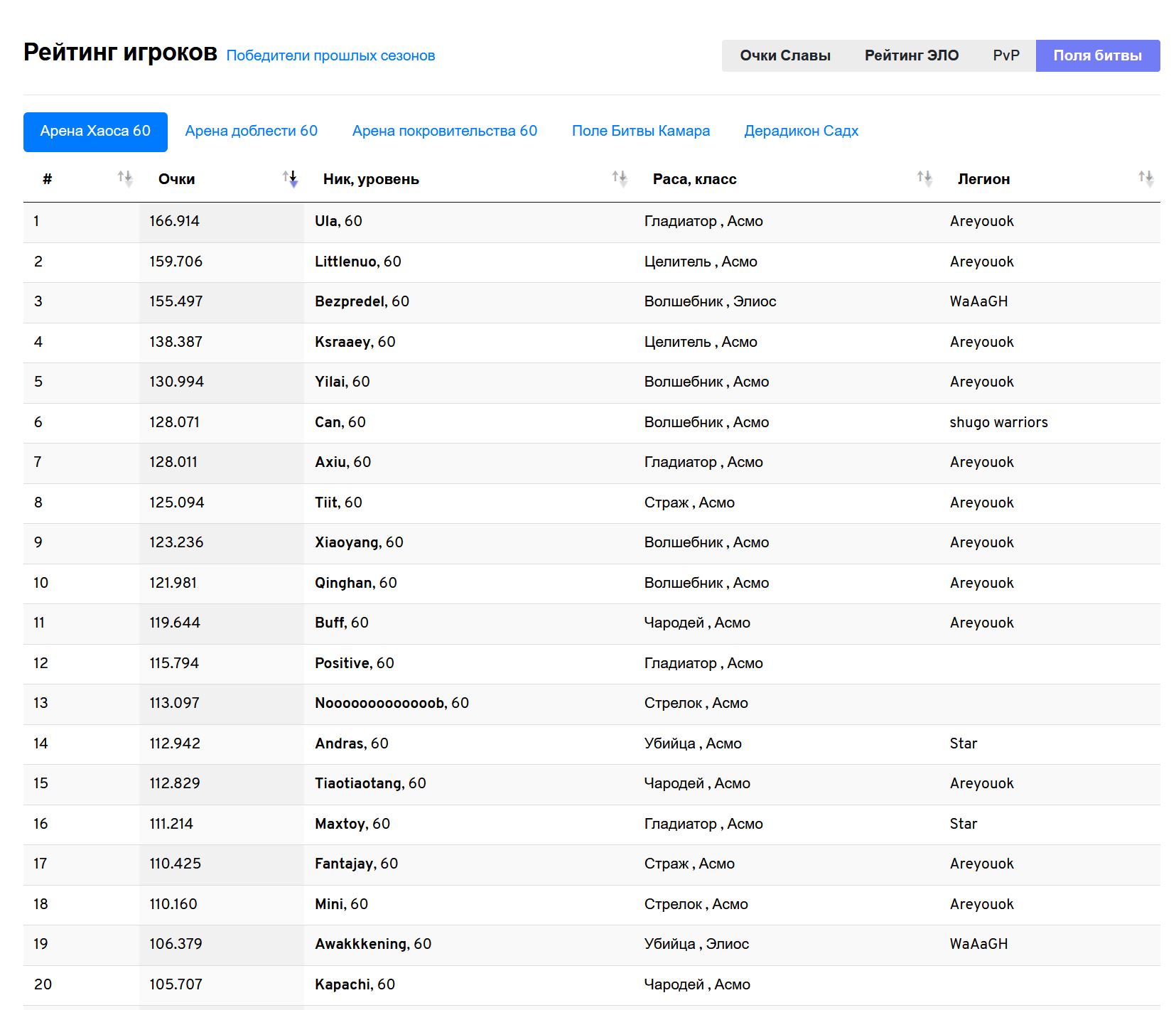This screenshot has width=1176, height=1010.
Task: Open Победители прошлых сезонов link
Action: 330,55
